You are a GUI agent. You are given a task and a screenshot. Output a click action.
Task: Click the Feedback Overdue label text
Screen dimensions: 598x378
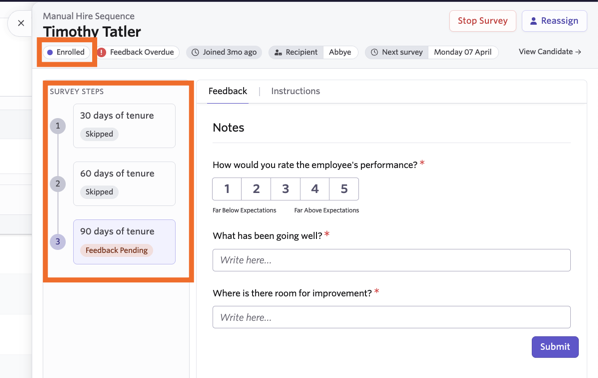[142, 52]
